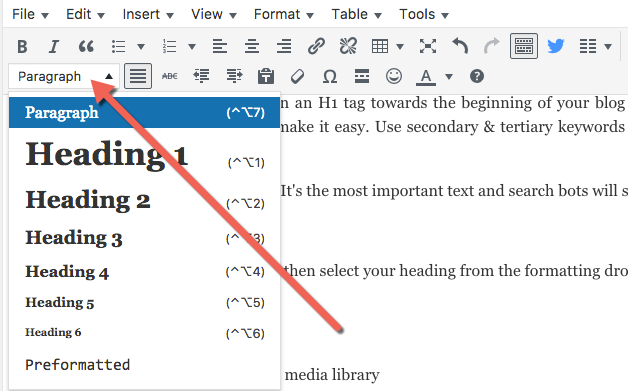Open the text color picker arrow
This screenshot has height=391, width=628.
point(449,77)
